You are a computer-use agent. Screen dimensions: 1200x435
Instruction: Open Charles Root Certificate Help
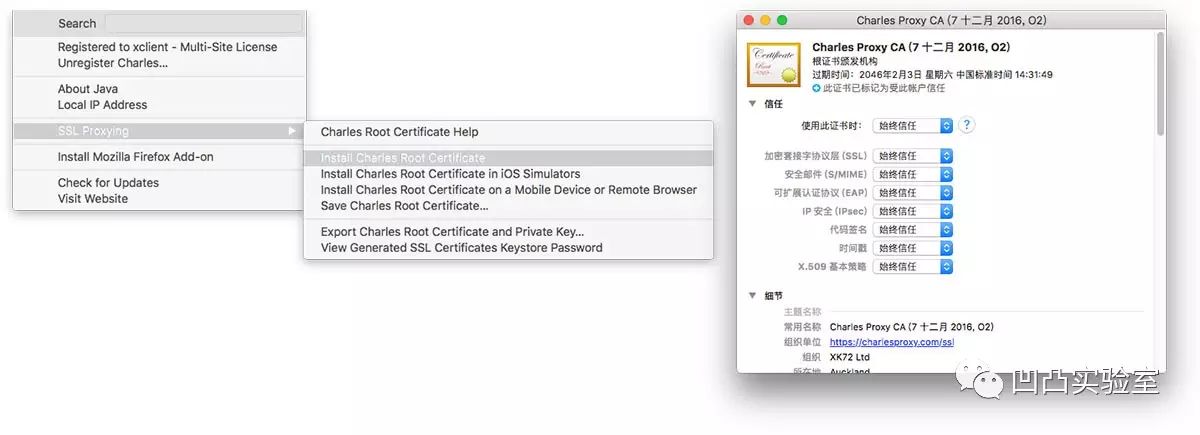coord(399,132)
